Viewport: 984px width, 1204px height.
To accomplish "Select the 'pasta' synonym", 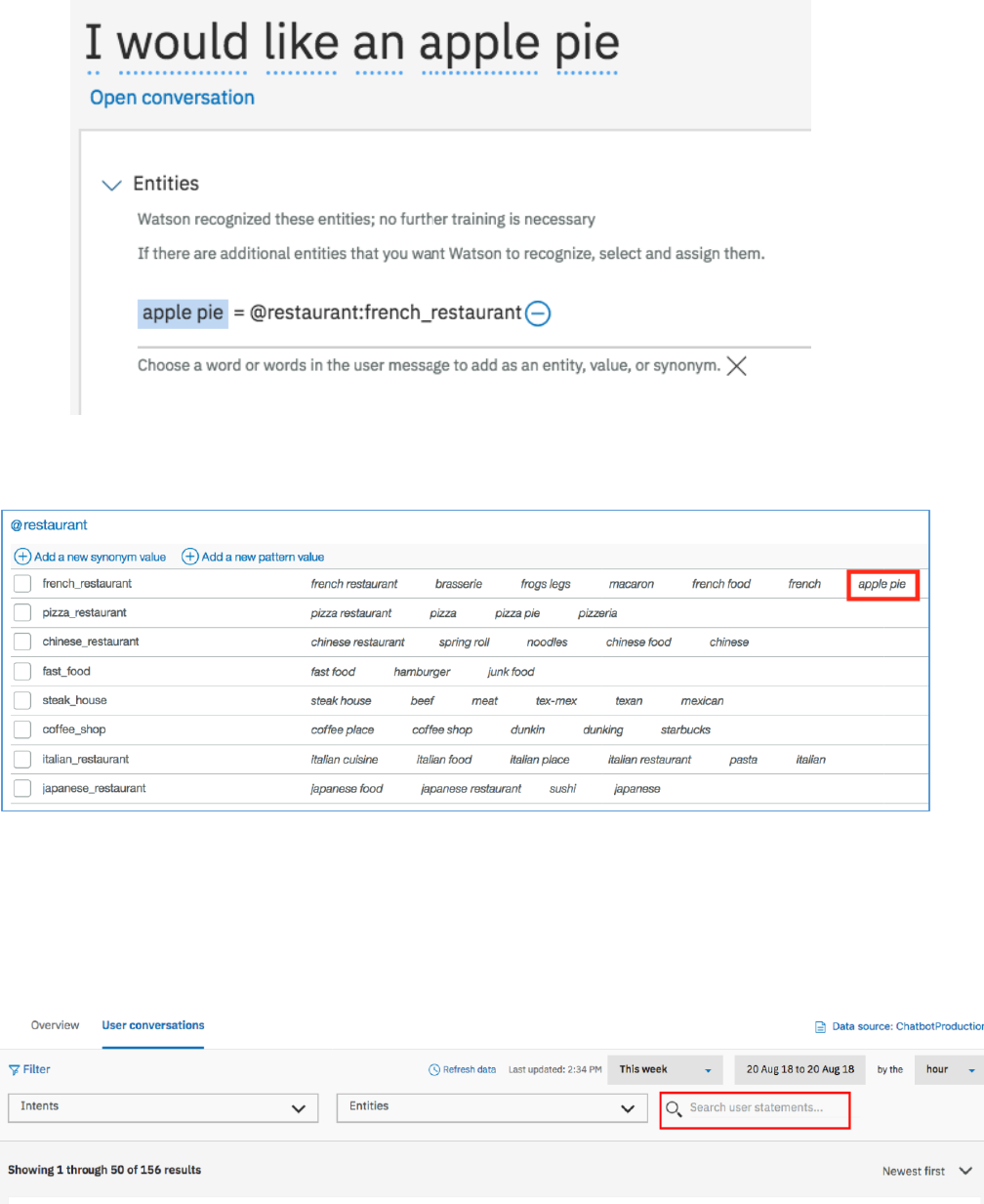I will click(x=744, y=760).
